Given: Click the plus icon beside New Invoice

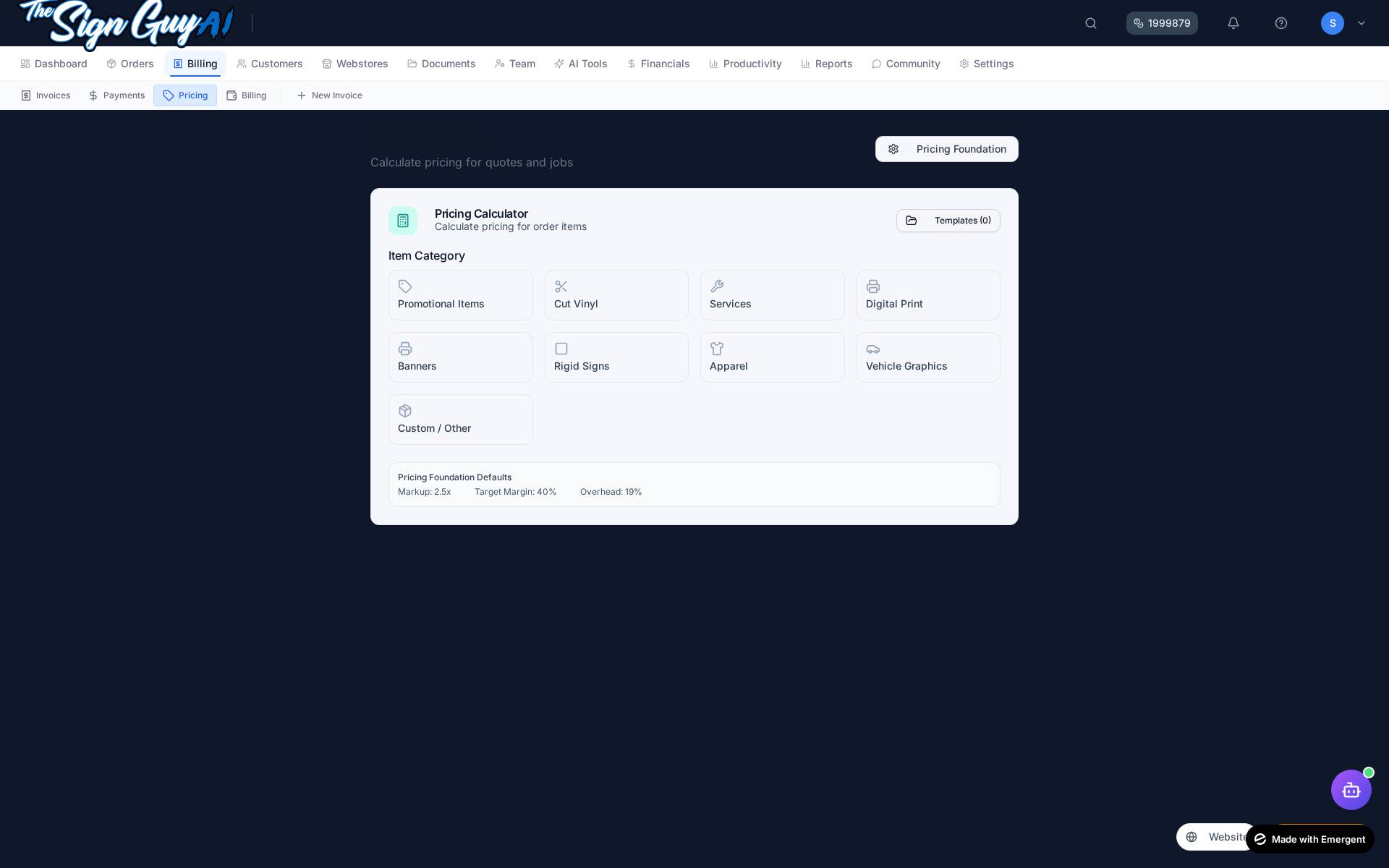Looking at the screenshot, I should click(302, 95).
